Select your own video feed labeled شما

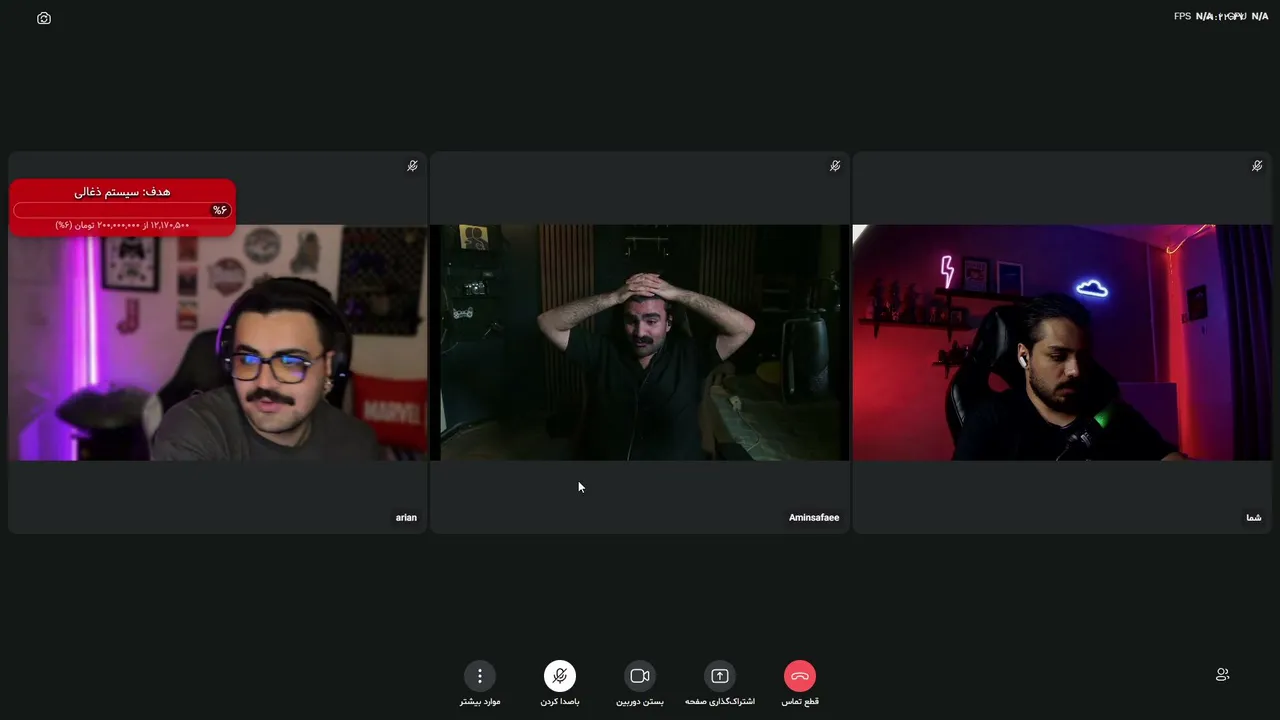coord(1062,342)
